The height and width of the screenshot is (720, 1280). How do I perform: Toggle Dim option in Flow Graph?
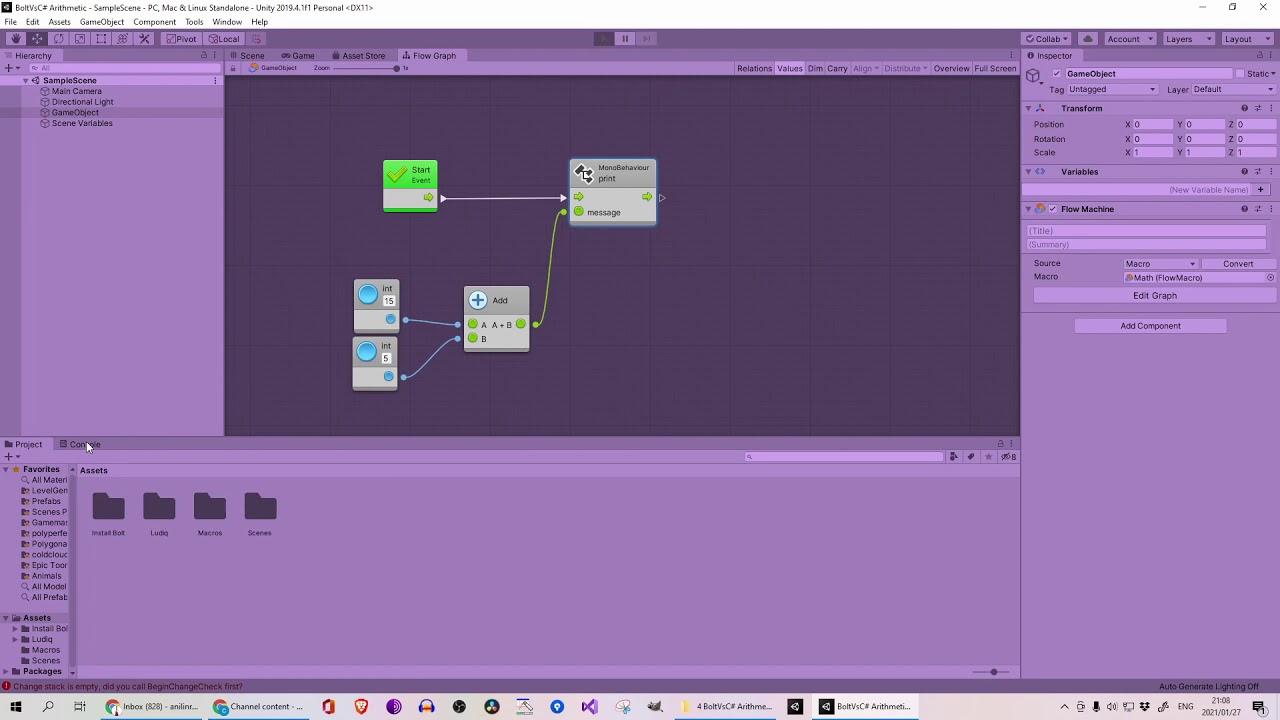click(x=815, y=68)
